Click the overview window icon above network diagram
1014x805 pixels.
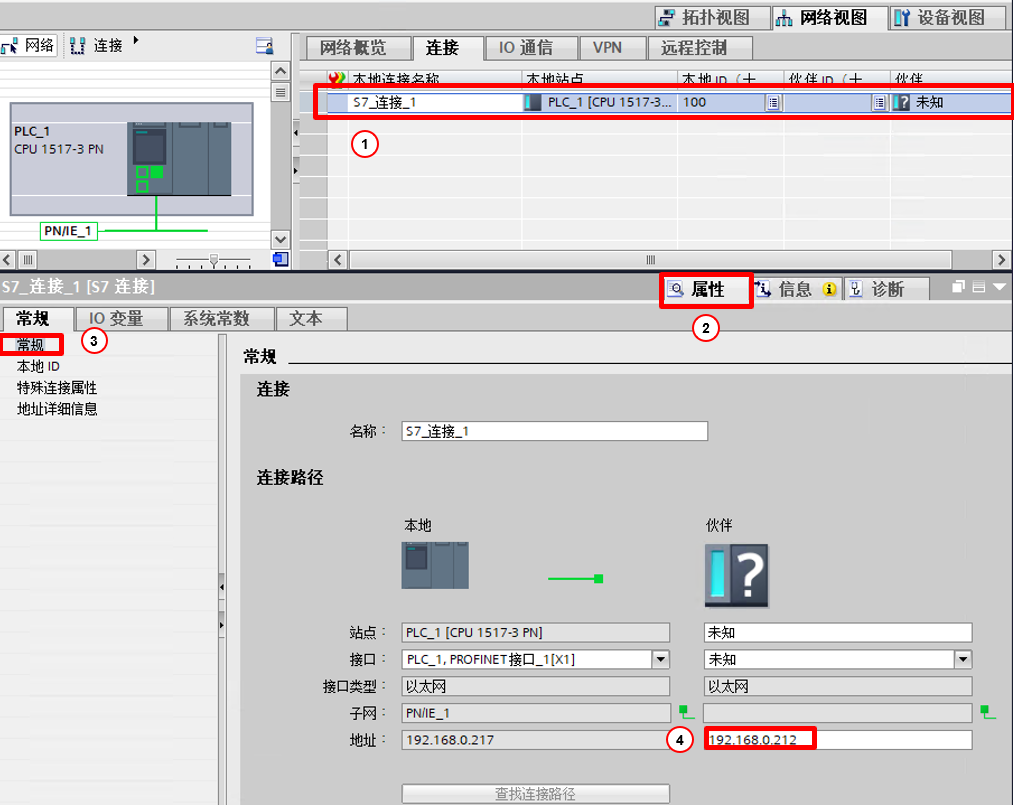click(264, 45)
